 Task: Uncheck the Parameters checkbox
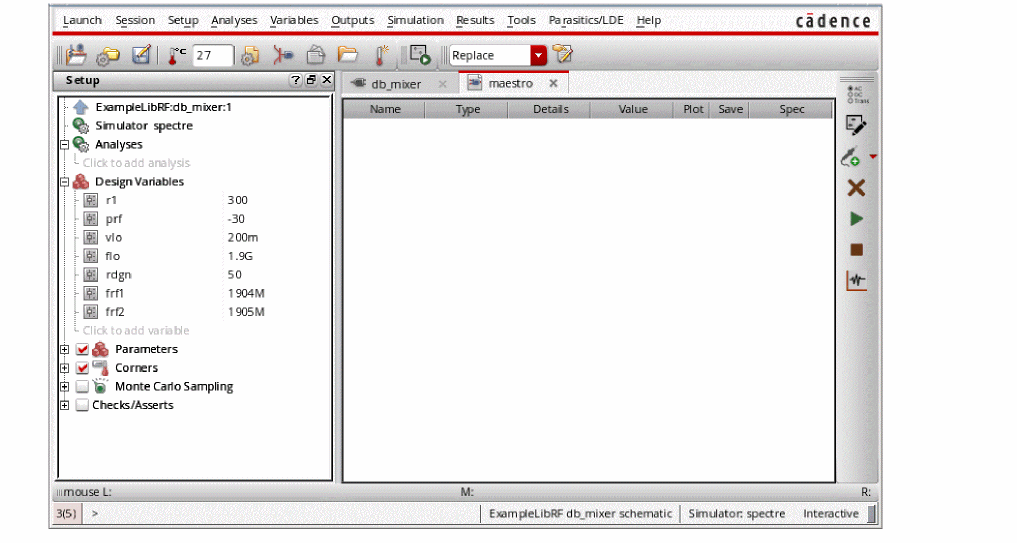[82, 350]
